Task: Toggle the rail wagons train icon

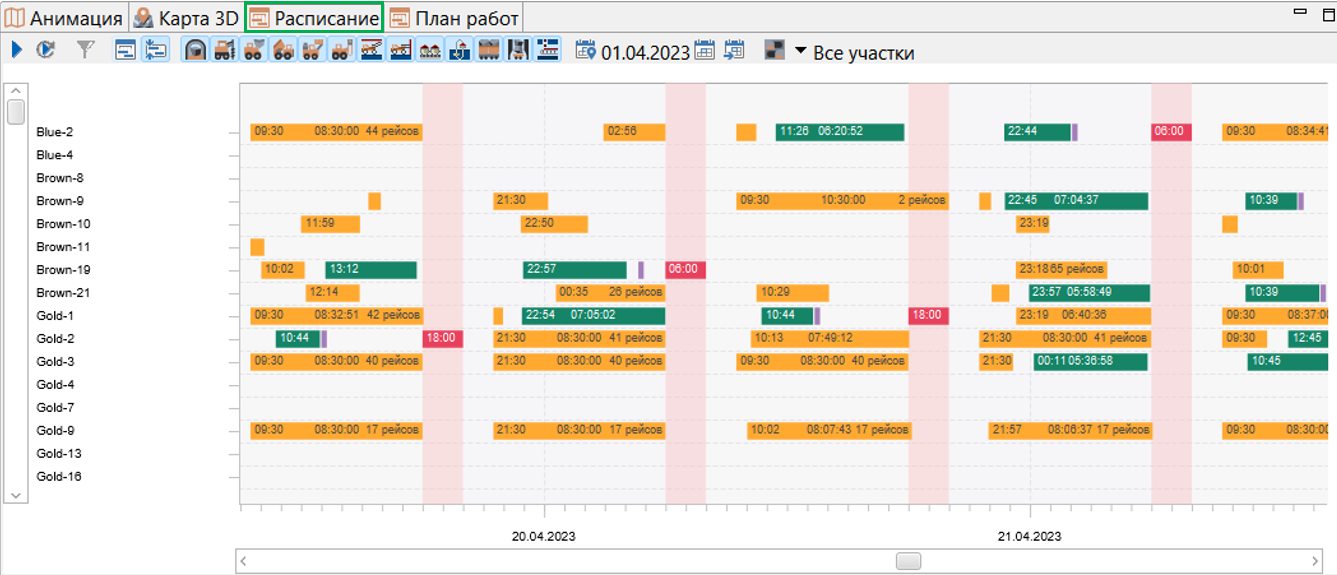Action: coord(489,49)
